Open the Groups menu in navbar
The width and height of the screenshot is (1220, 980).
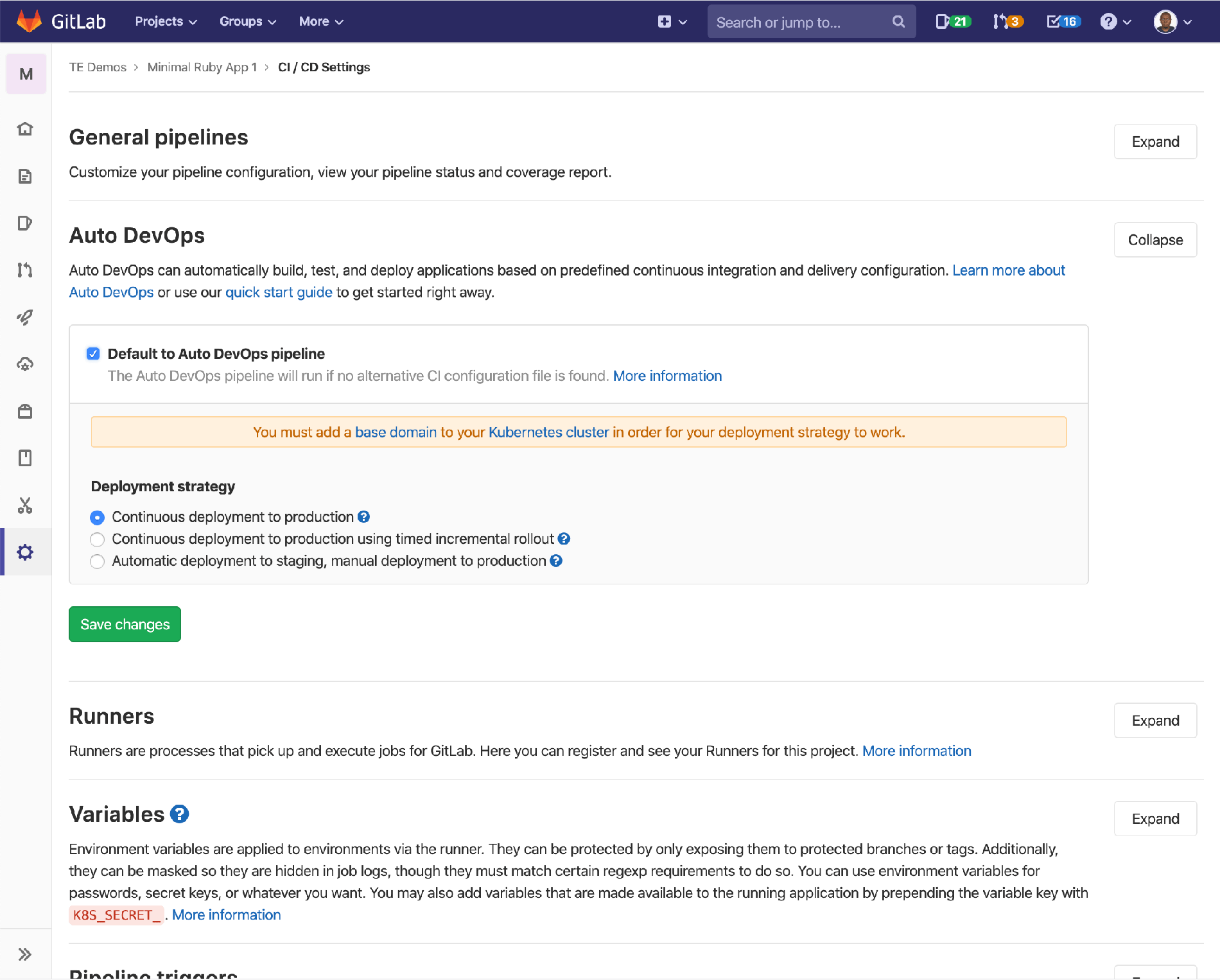point(247,22)
